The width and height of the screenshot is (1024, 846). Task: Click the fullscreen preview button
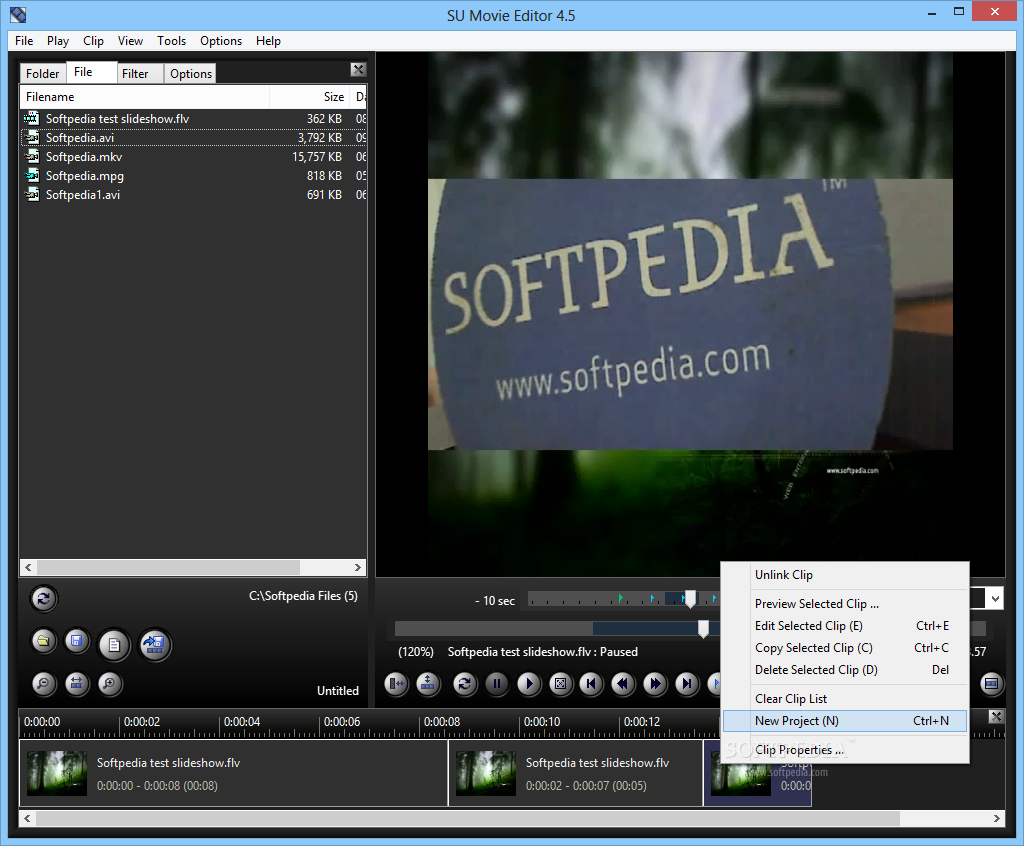[x=560, y=684]
